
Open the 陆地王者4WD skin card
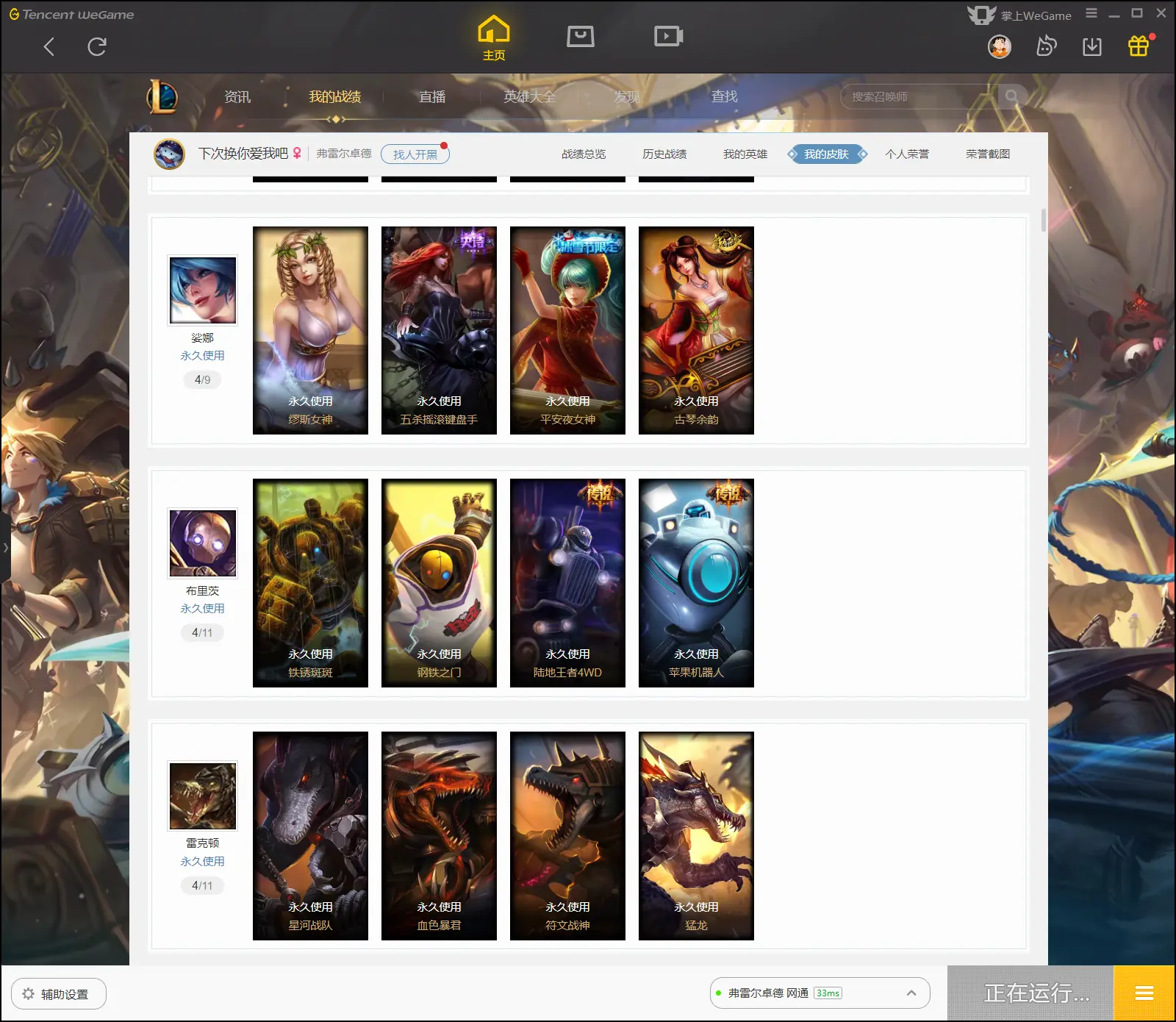tap(567, 583)
